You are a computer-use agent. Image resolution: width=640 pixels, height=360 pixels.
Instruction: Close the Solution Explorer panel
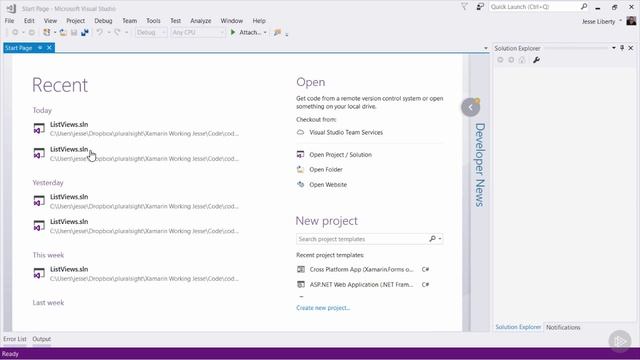pos(631,48)
